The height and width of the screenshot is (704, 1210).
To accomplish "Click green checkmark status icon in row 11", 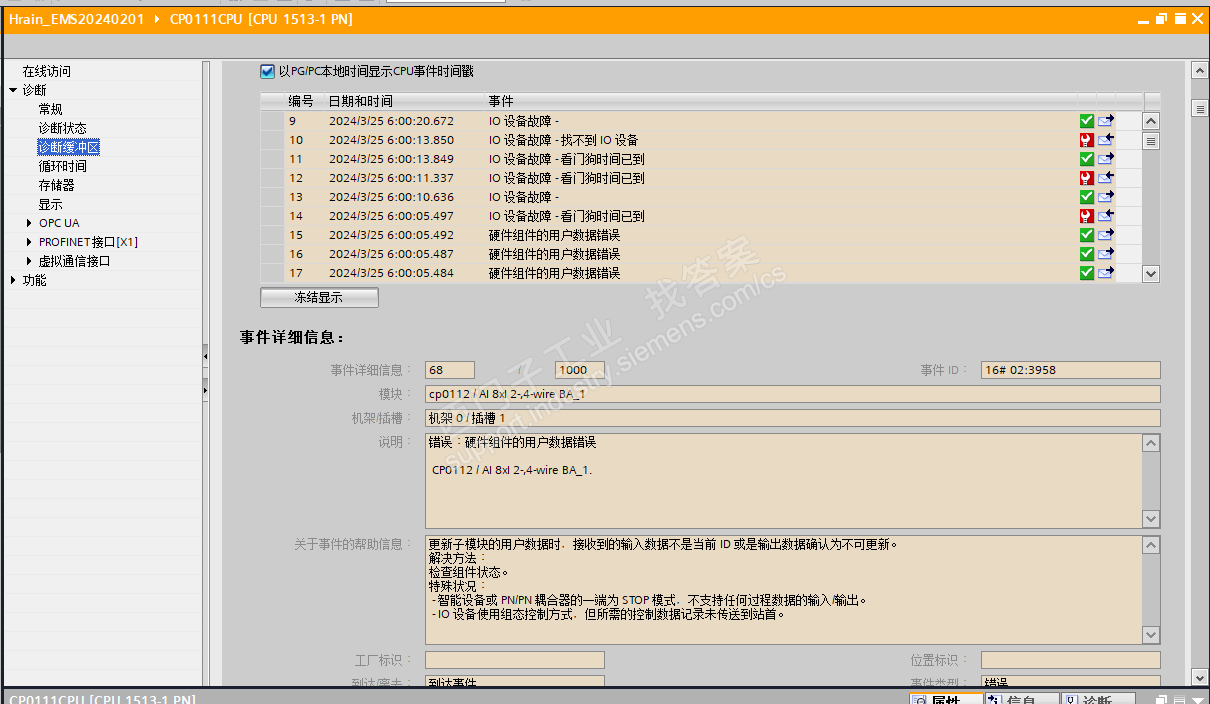I will point(1086,159).
